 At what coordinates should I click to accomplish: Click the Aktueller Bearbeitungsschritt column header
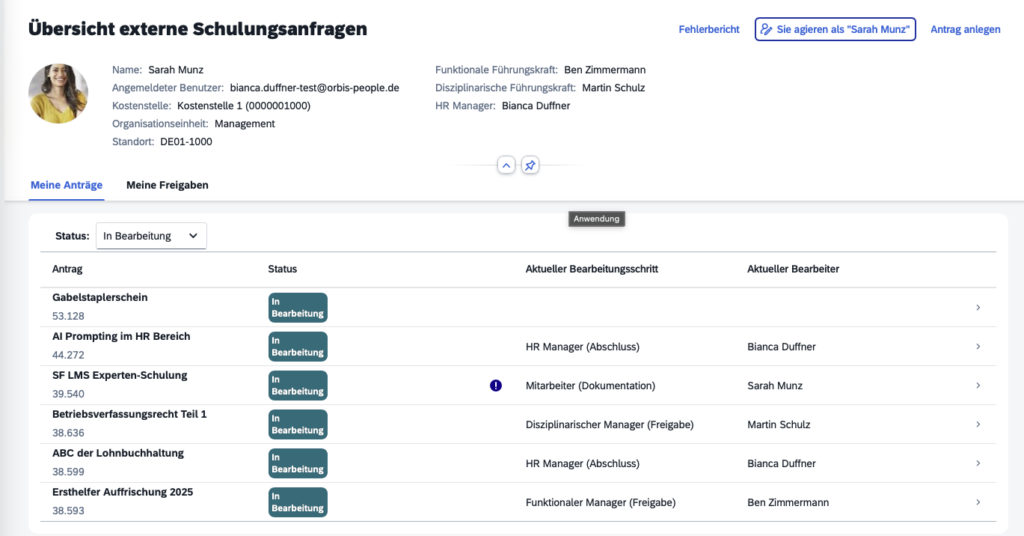tap(591, 269)
